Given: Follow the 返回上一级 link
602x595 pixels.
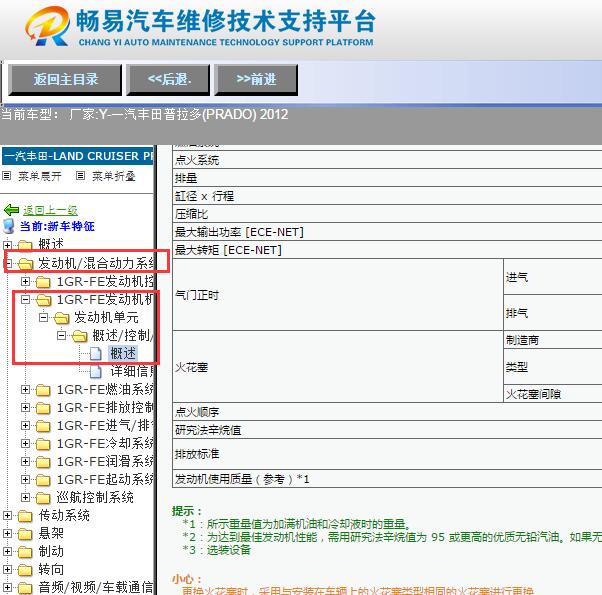Looking at the screenshot, I should [50, 210].
